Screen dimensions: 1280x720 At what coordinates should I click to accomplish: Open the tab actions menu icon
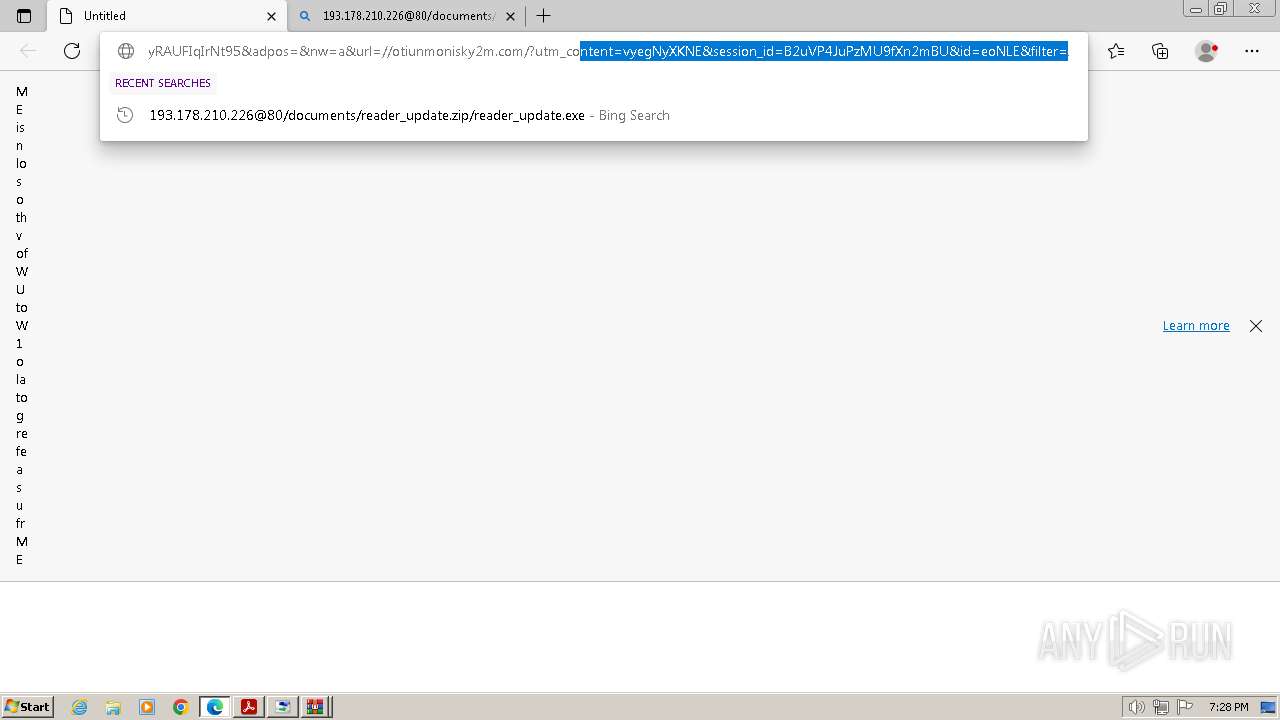tap(24, 16)
